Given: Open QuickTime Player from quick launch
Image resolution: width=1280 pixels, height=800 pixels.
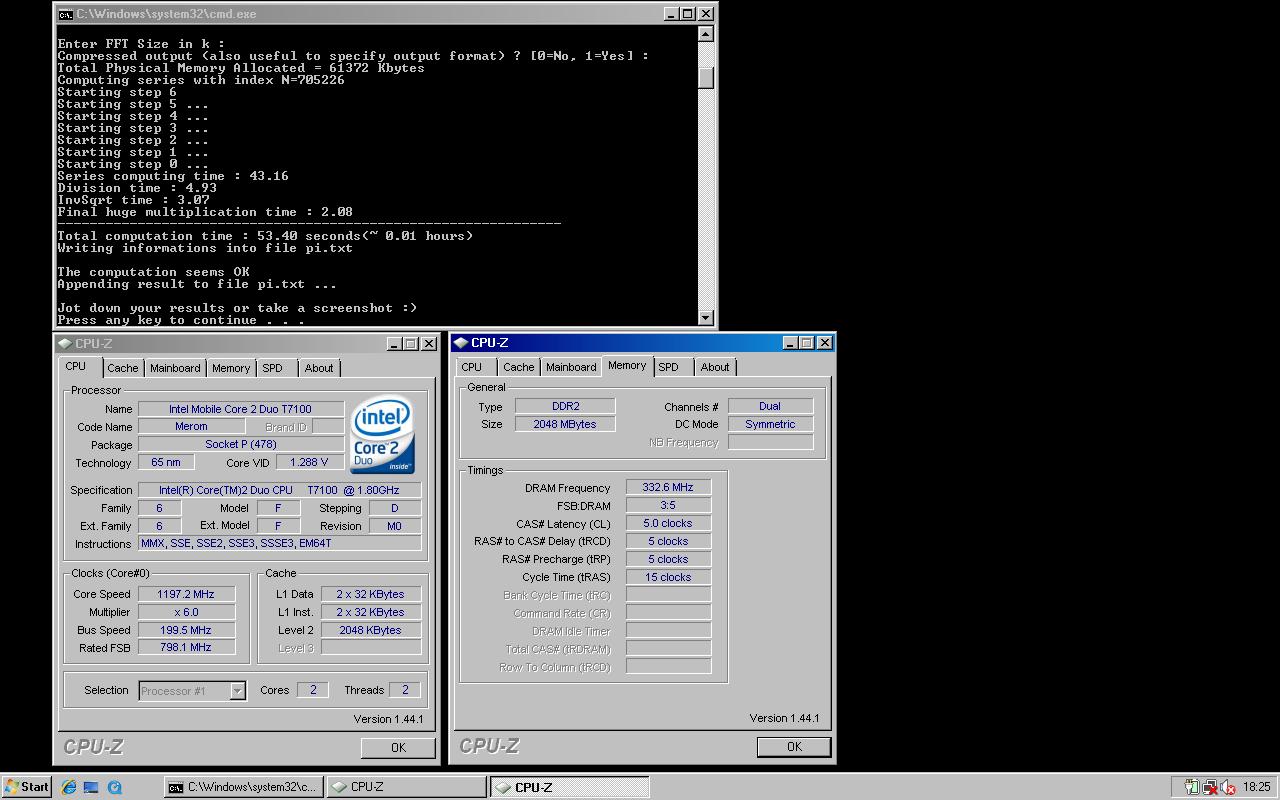Looking at the screenshot, I should click(114, 787).
